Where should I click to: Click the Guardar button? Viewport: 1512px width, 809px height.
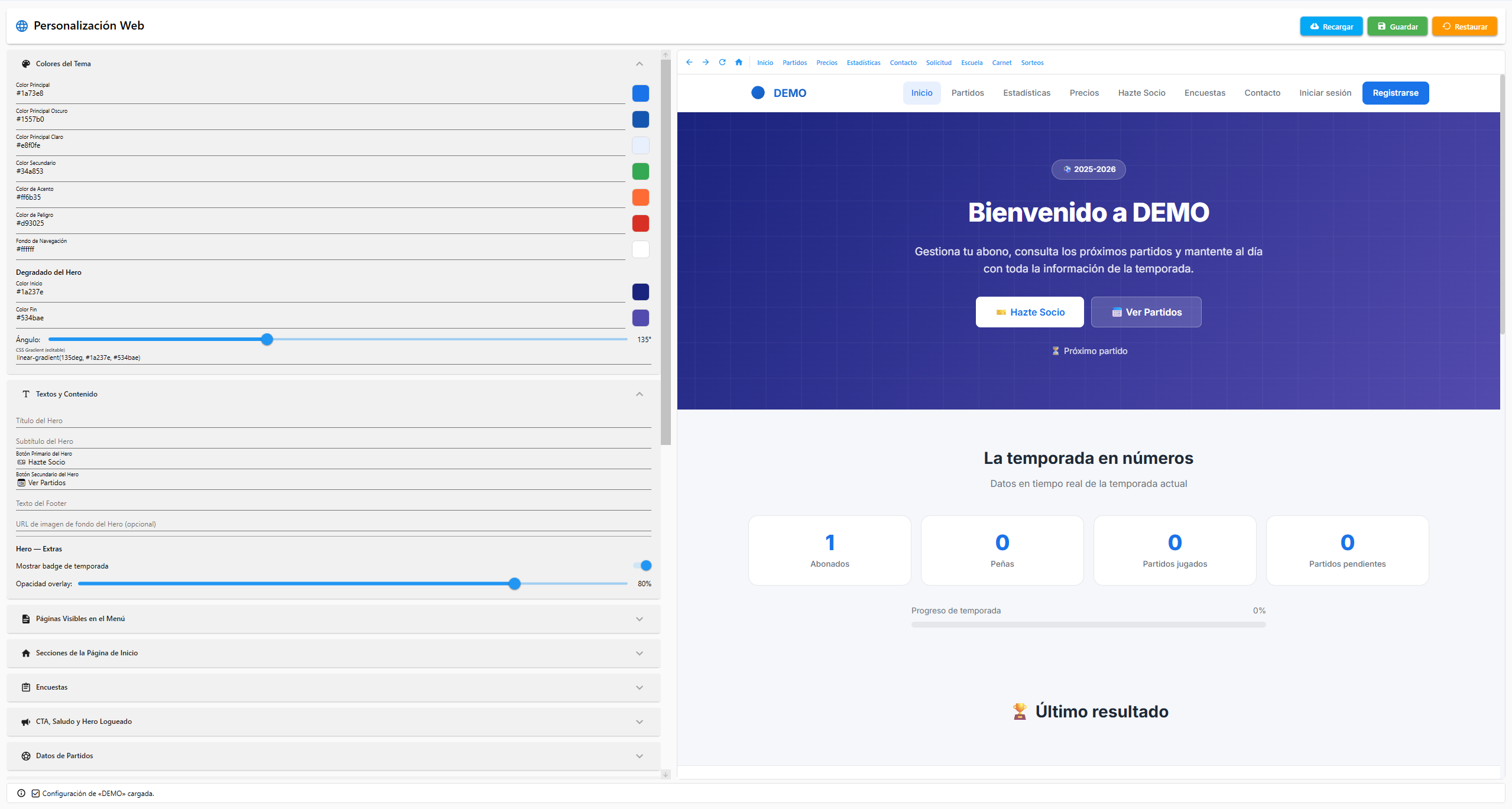pyautogui.click(x=1397, y=26)
